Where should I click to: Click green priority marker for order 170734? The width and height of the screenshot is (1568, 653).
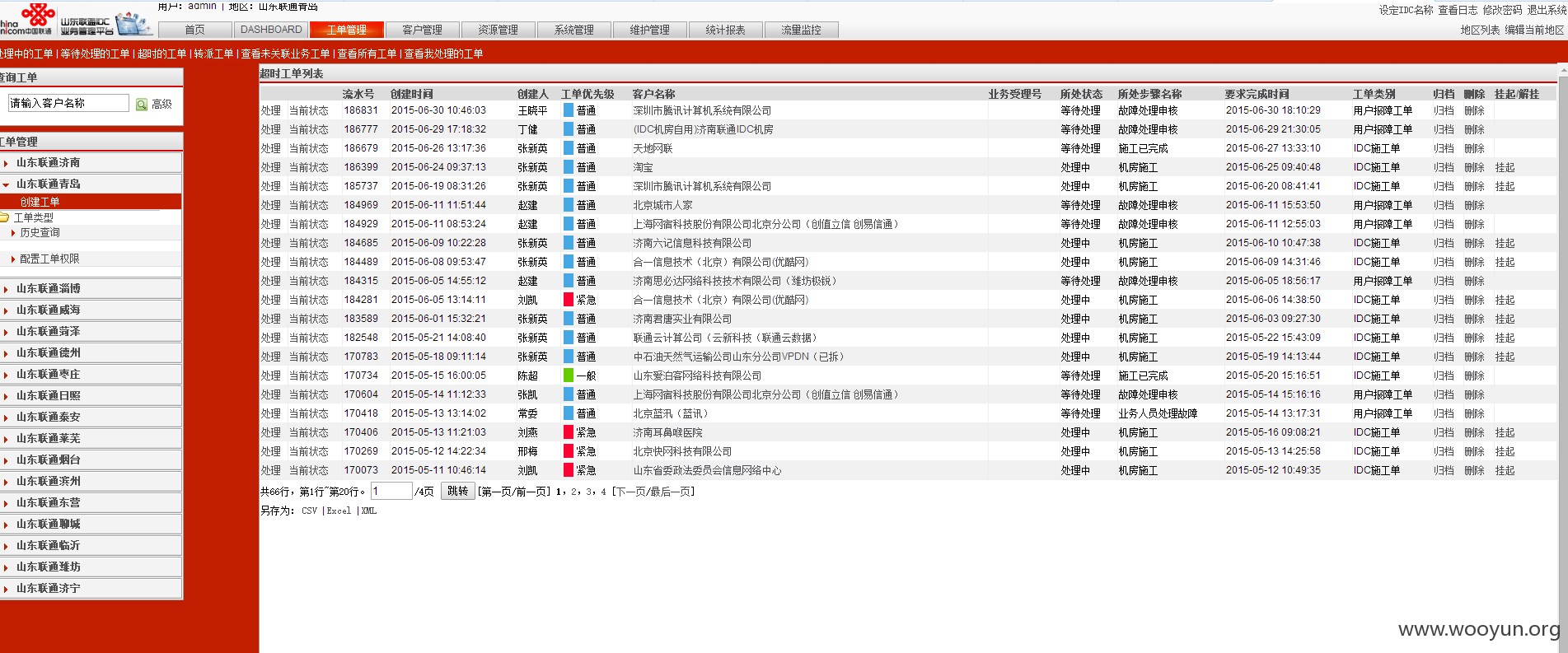click(x=569, y=375)
